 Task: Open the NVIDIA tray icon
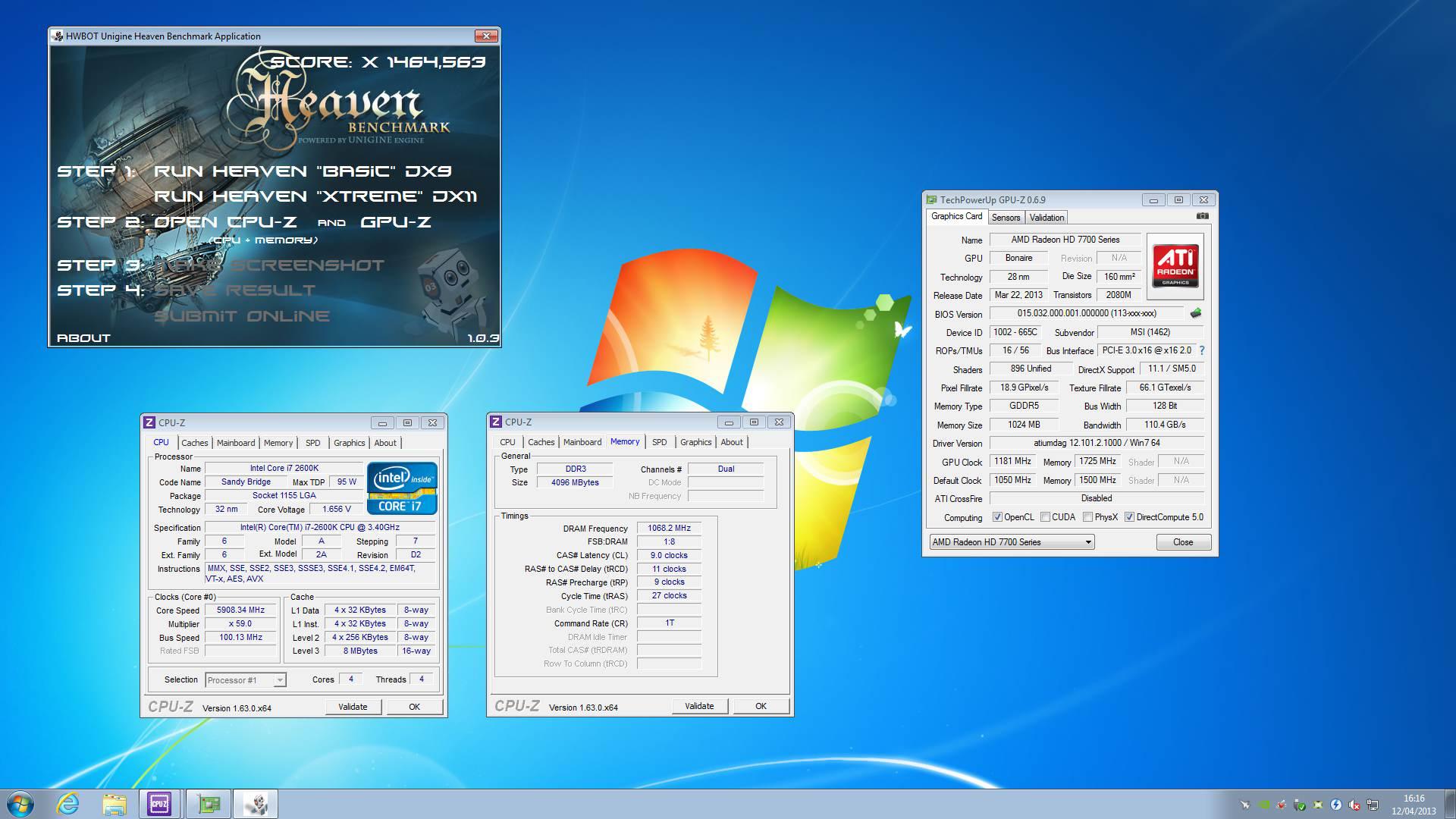(1263, 805)
